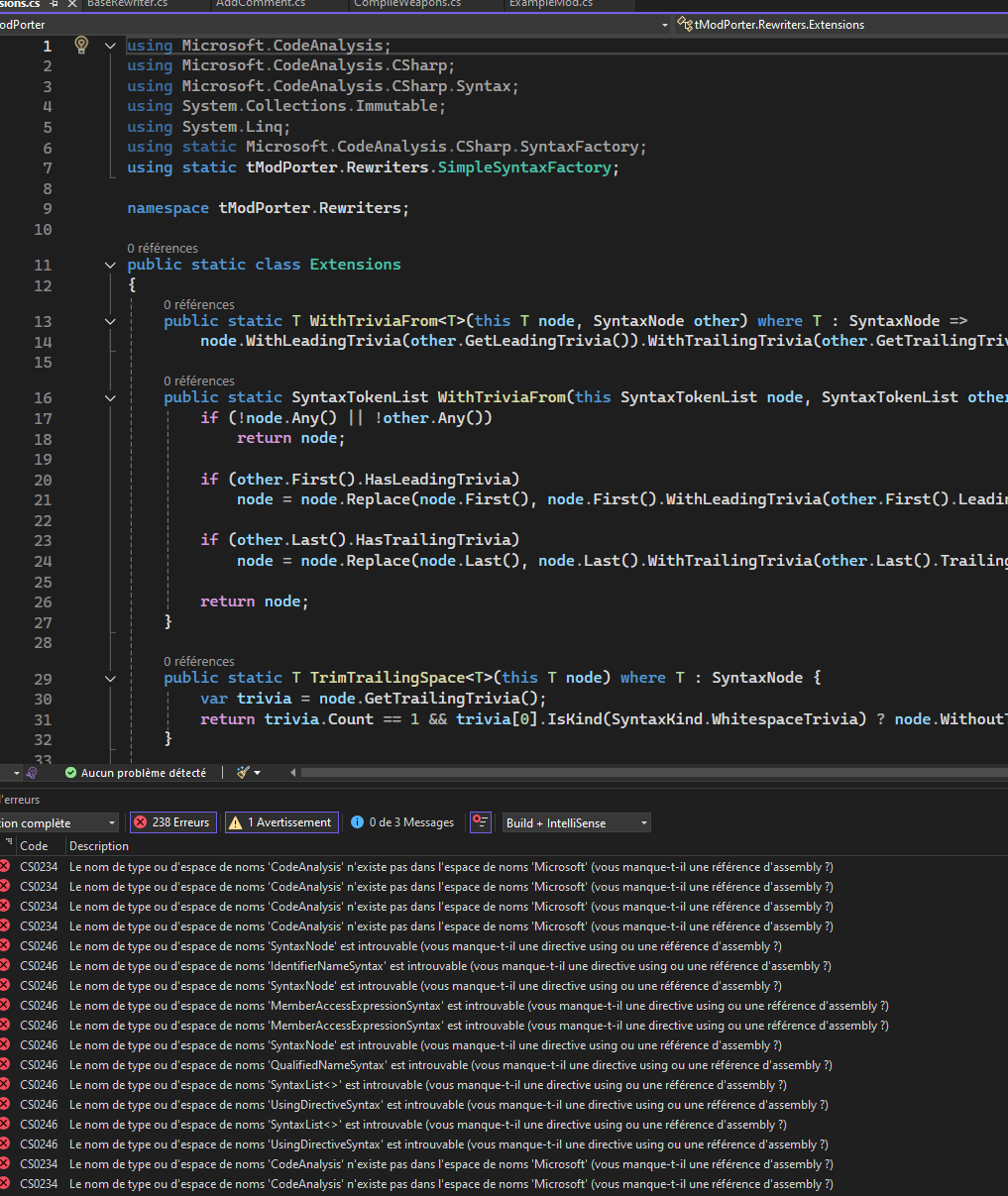Image resolution: width=1008 pixels, height=1196 pixels.
Task: Toggle the 1 Avertissement filter
Action: [x=281, y=822]
